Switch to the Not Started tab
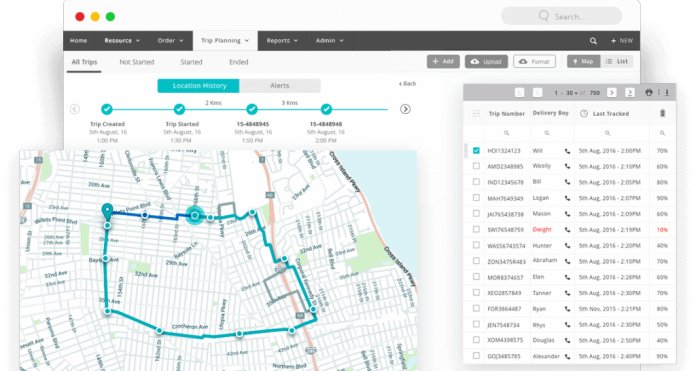 137,62
